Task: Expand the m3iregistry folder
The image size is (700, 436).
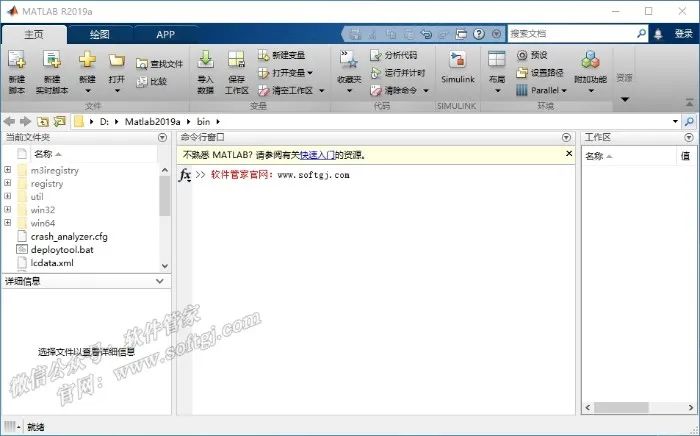Action: tap(8, 170)
